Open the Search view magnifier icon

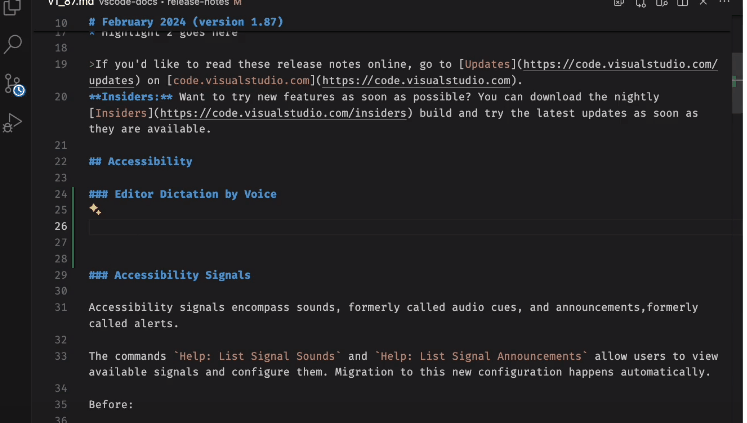(x=14, y=44)
